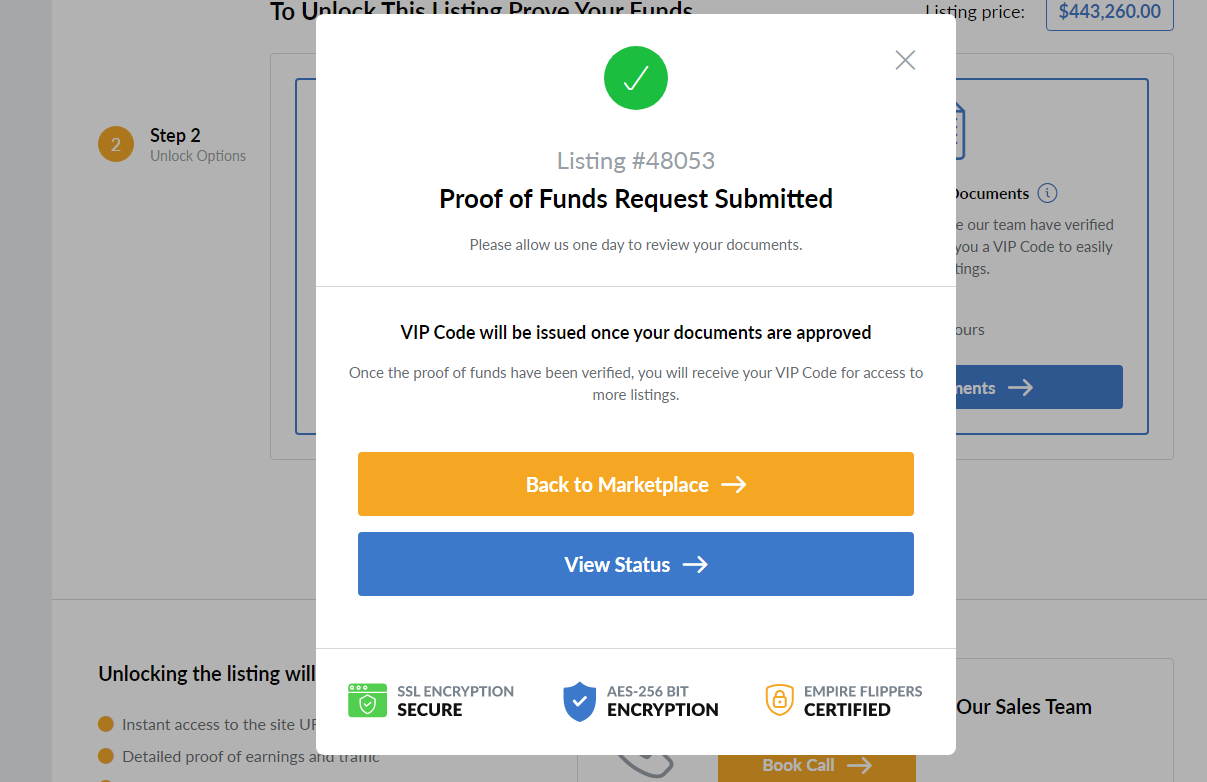
Task: Click the Proof of Funds Request Submitted heading
Action: pyautogui.click(x=636, y=199)
